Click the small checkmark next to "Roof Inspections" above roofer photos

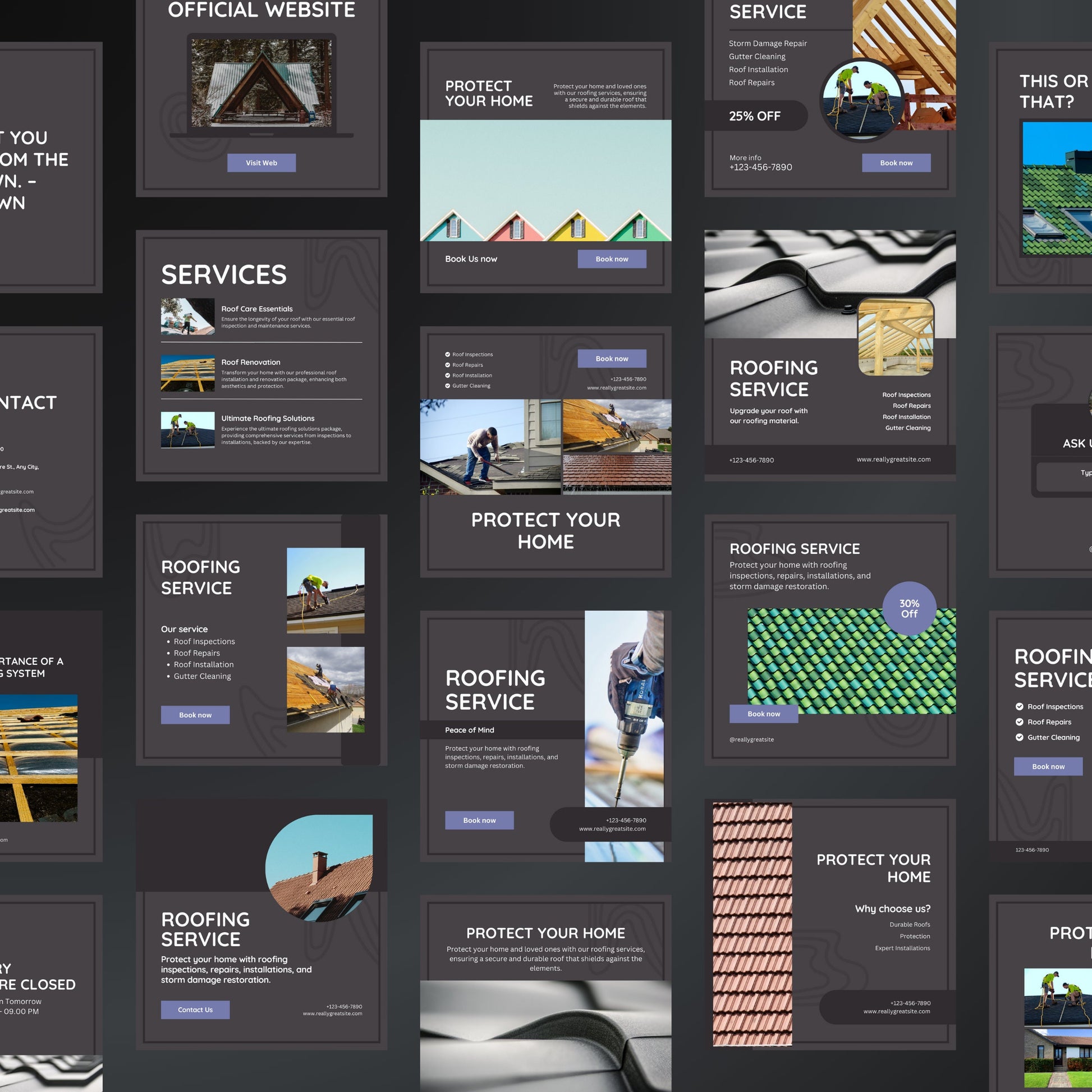448,355
